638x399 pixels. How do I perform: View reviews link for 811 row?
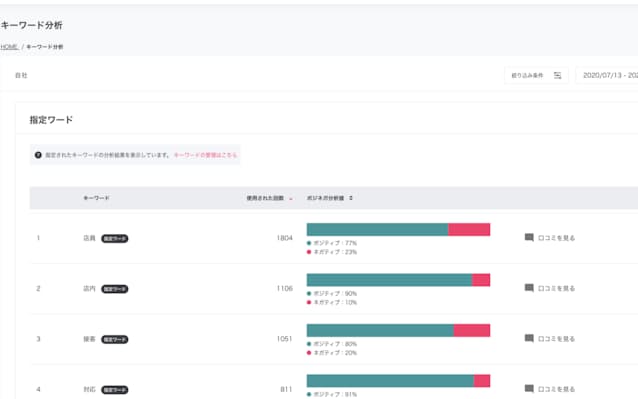[x=556, y=389]
